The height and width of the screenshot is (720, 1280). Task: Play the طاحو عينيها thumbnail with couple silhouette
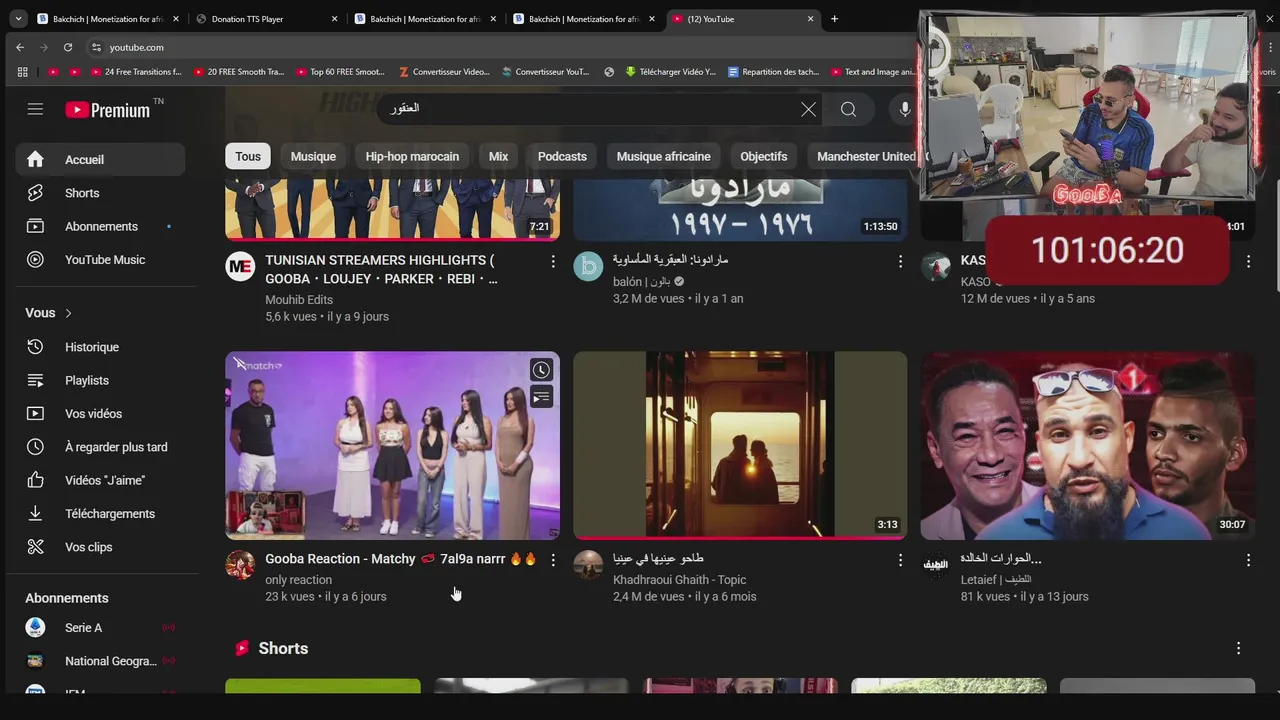(x=740, y=445)
